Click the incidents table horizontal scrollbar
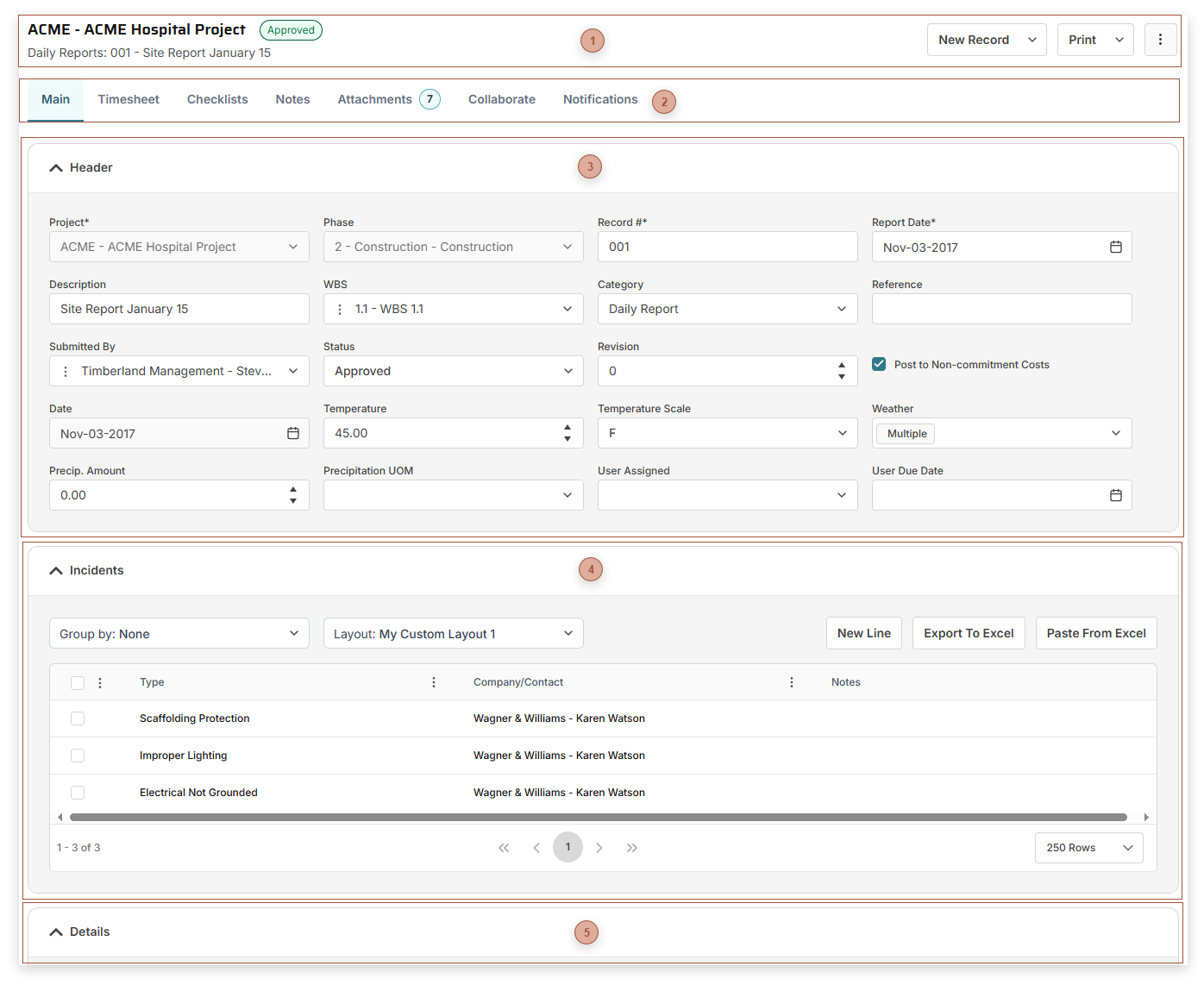Viewport: 1204px width, 985px height. (x=598, y=817)
